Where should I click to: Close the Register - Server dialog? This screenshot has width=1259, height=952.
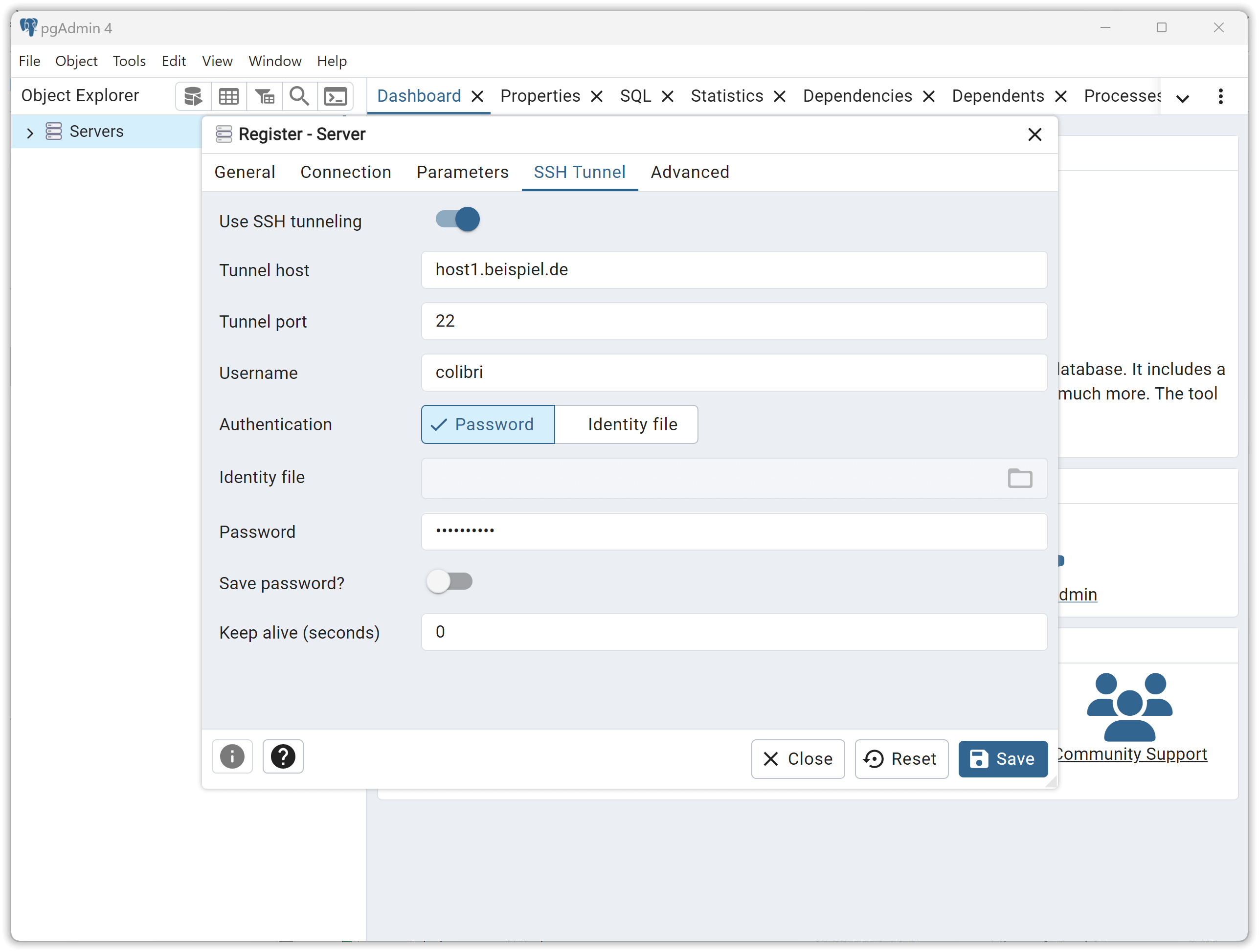tap(1034, 134)
